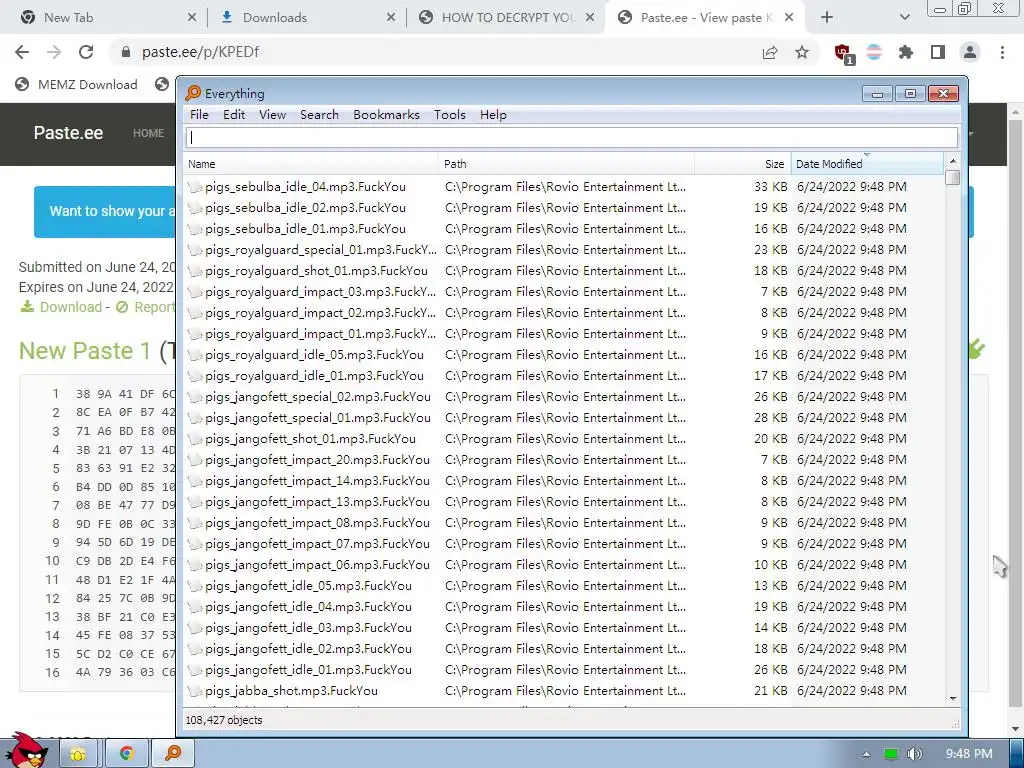
Task: Select file icon of pigs_jabba_shot.mp3.FuckYou
Action: coord(195,691)
